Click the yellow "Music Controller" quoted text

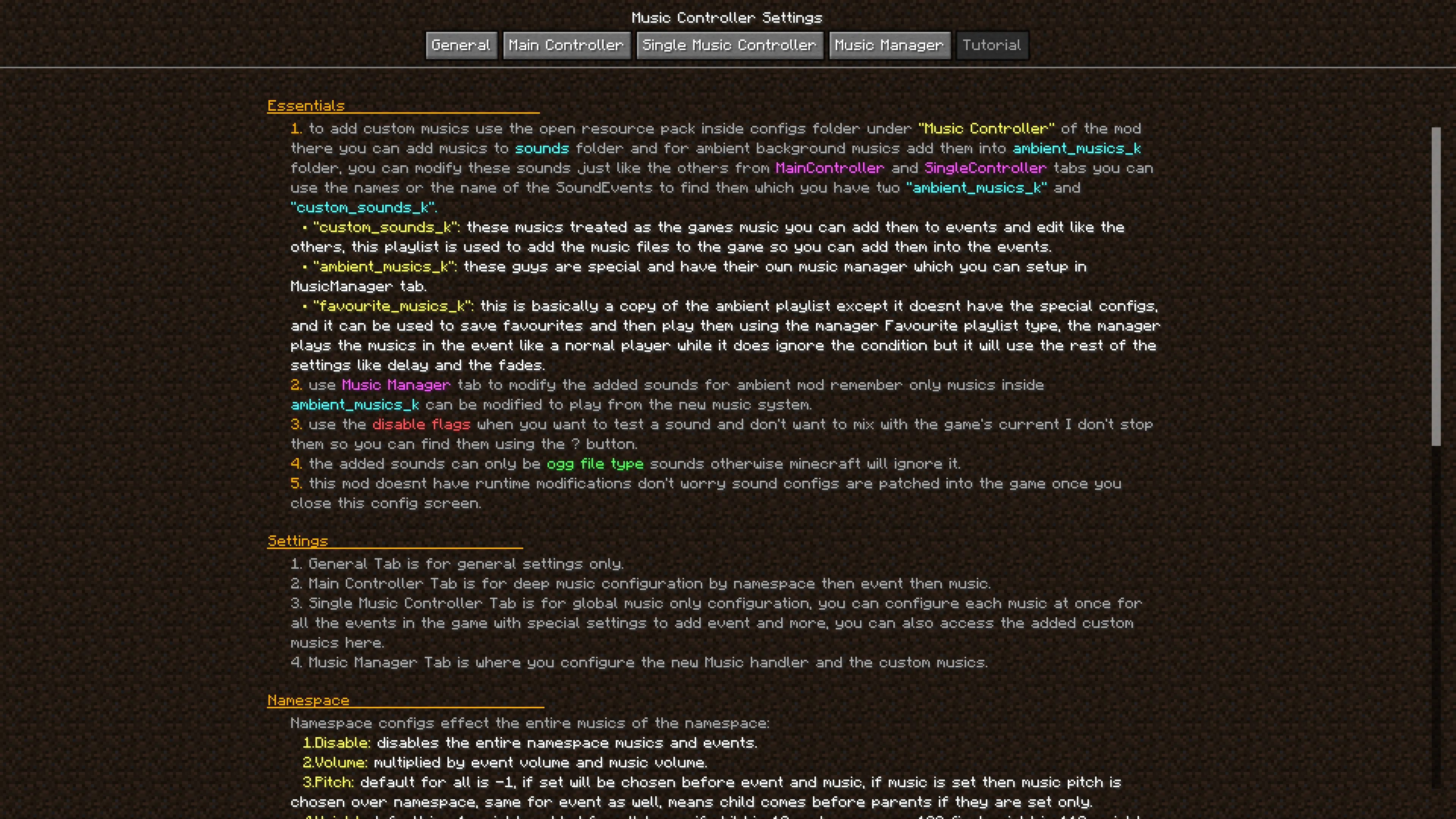pos(986,128)
